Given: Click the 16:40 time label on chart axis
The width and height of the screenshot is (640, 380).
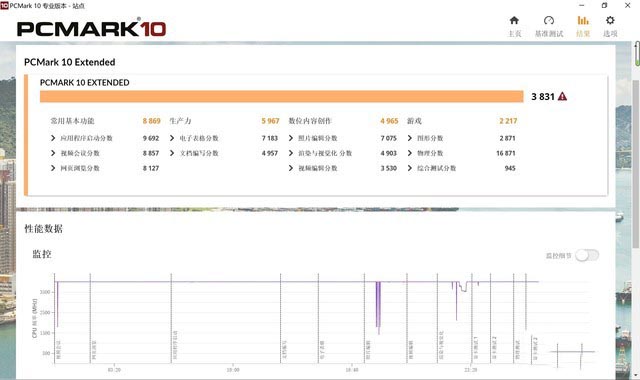Looking at the screenshot, I should click(352, 370).
